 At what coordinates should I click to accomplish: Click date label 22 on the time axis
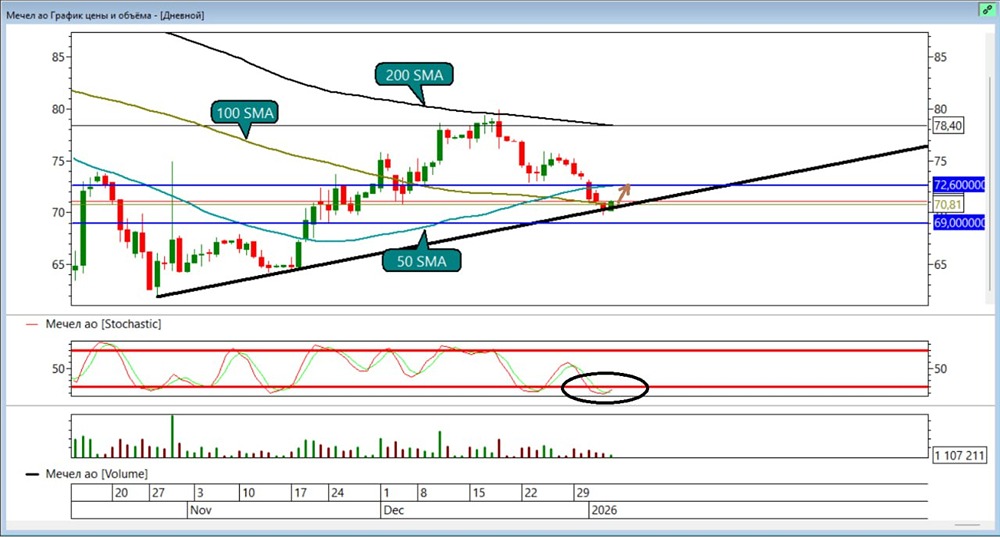click(x=531, y=492)
